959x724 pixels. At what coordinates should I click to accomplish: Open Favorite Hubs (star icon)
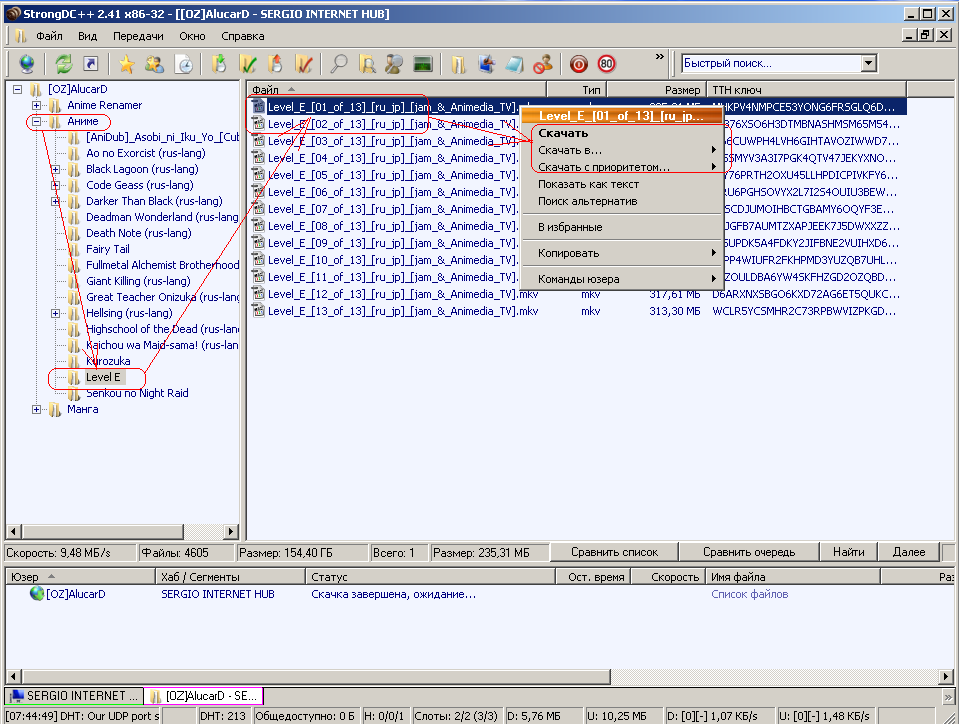click(127, 63)
